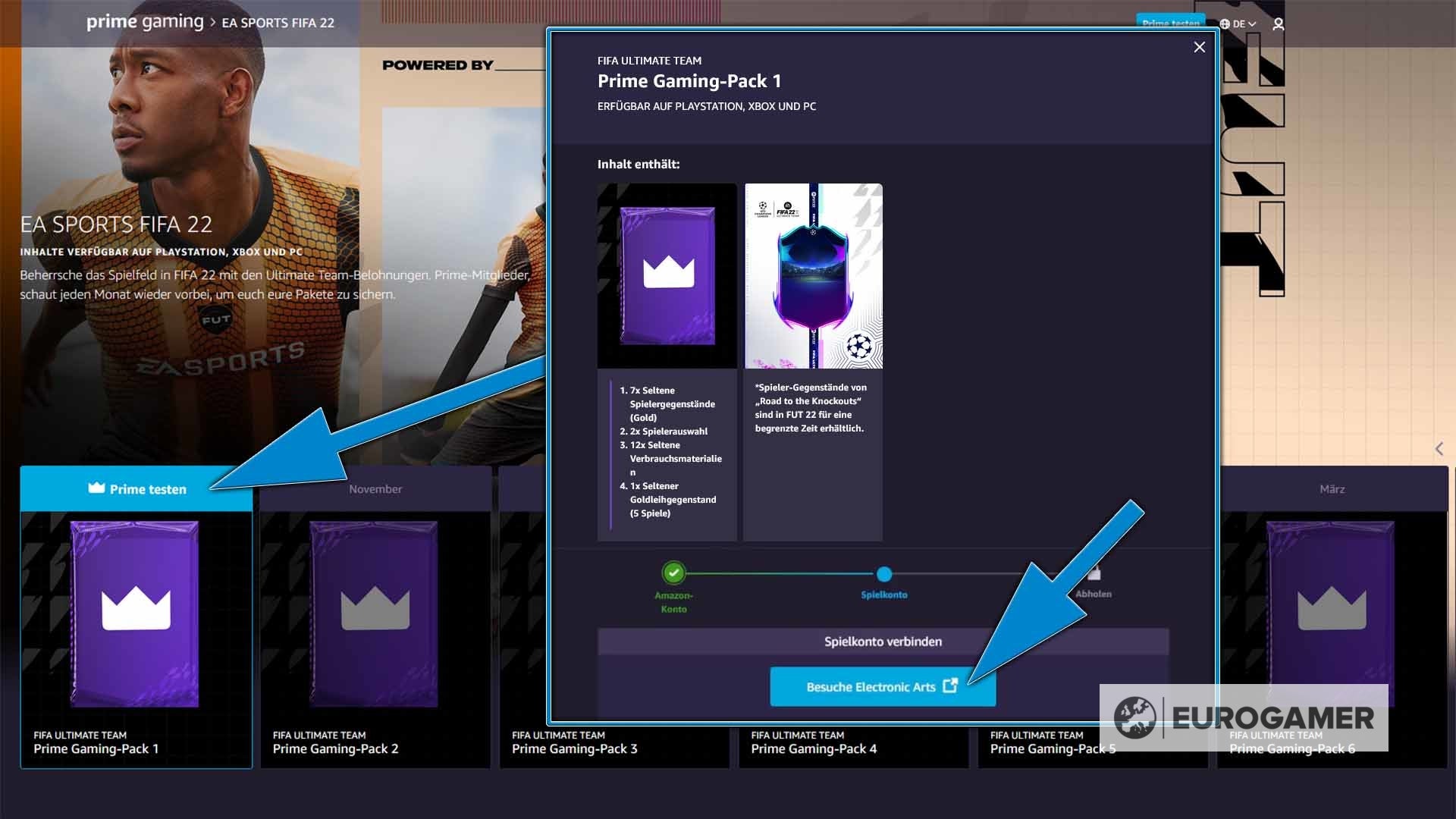The image size is (1456, 819).
Task: Click the green Amazon-Konto checkmark step
Action: tap(673, 573)
